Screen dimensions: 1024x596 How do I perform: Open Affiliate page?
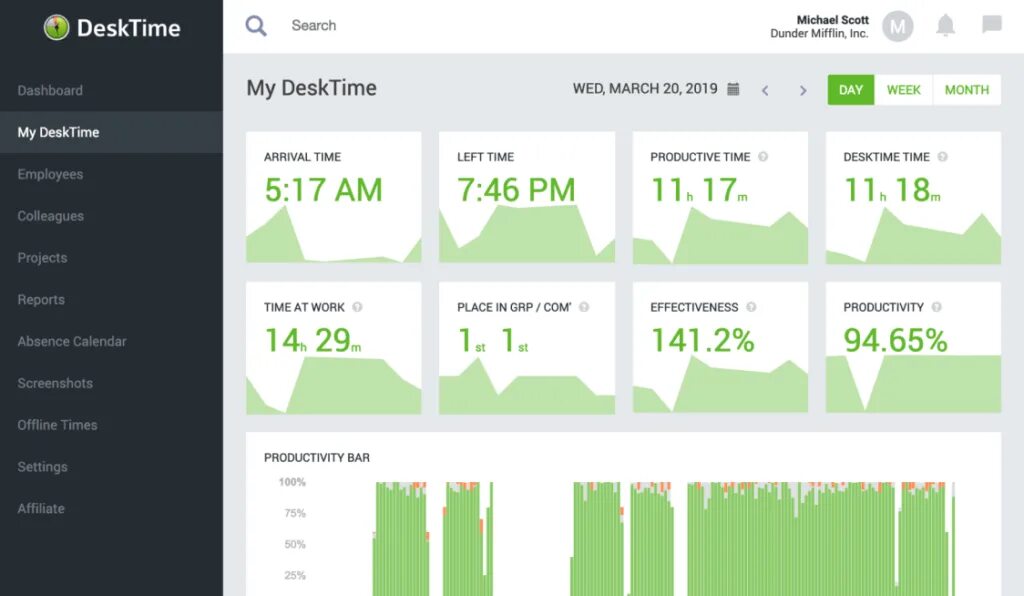[41, 509]
